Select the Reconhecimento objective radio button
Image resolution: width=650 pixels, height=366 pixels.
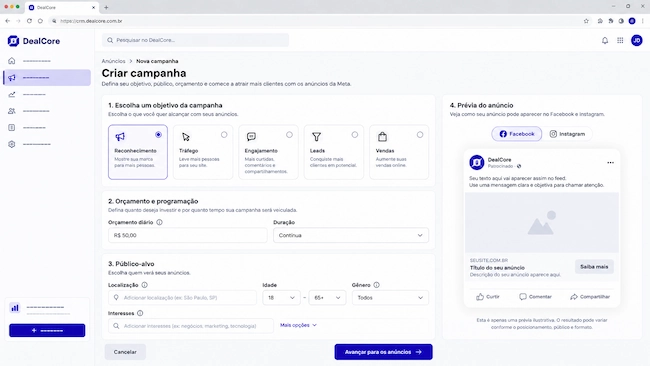(x=158, y=135)
